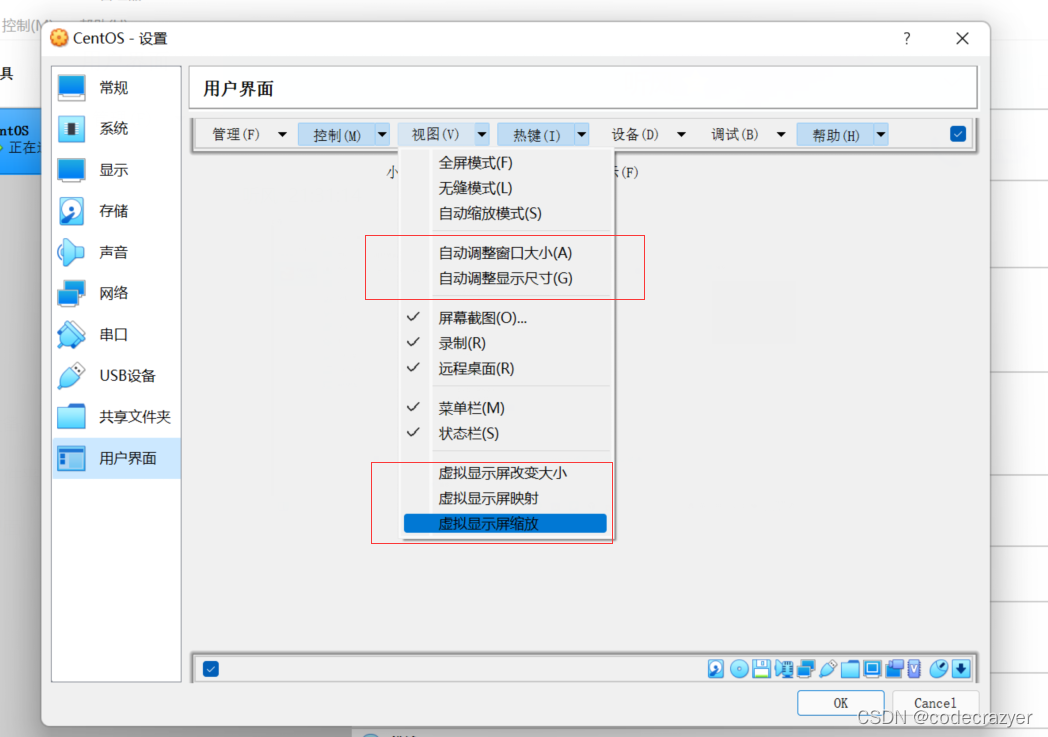Open the 共享文件夹 shared folders page
Image resolution: width=1048 pixels, height=737 pixels.
click(116, 417)
